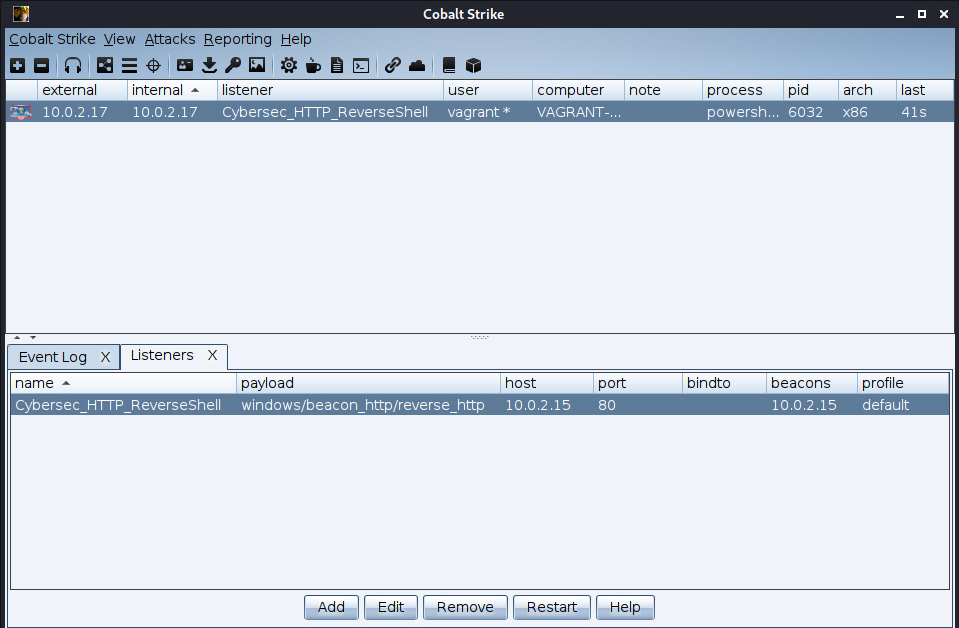Sort sessions by computer column header
The width and height of the screenshot is (959, 628).
point(579,90)
